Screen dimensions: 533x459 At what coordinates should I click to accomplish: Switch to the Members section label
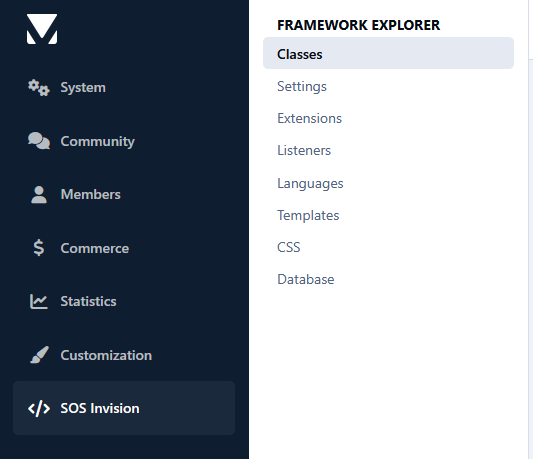(x=90, y=194)
